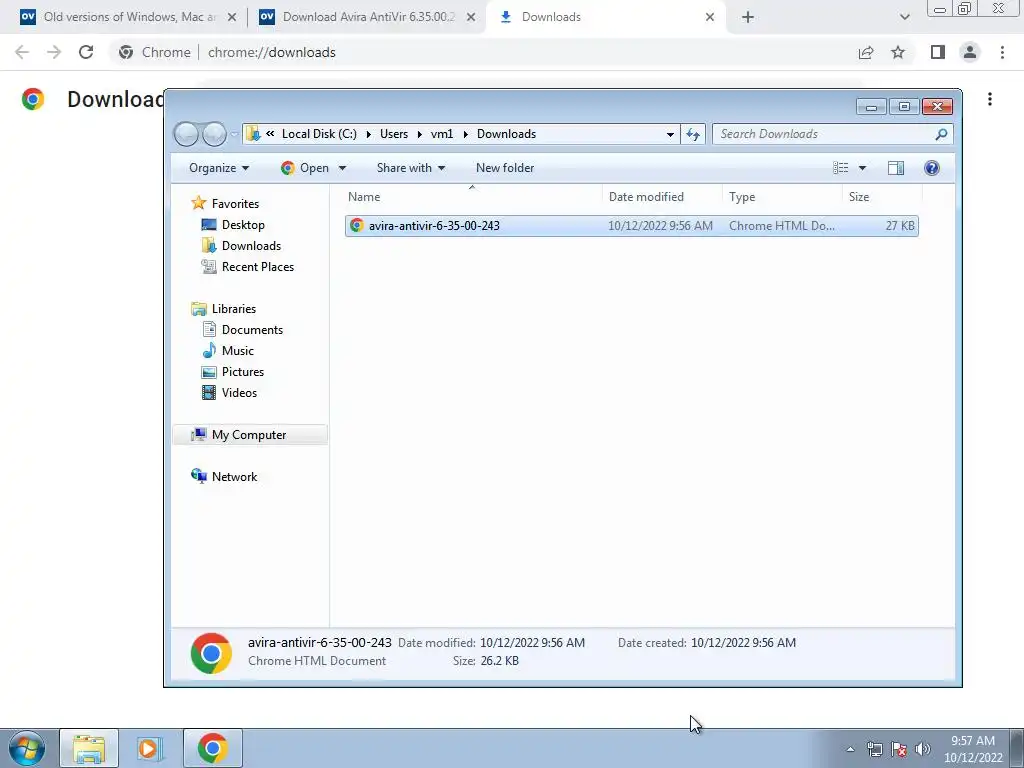Close the Download Avira AntiVir tab

tap(471, 17)
